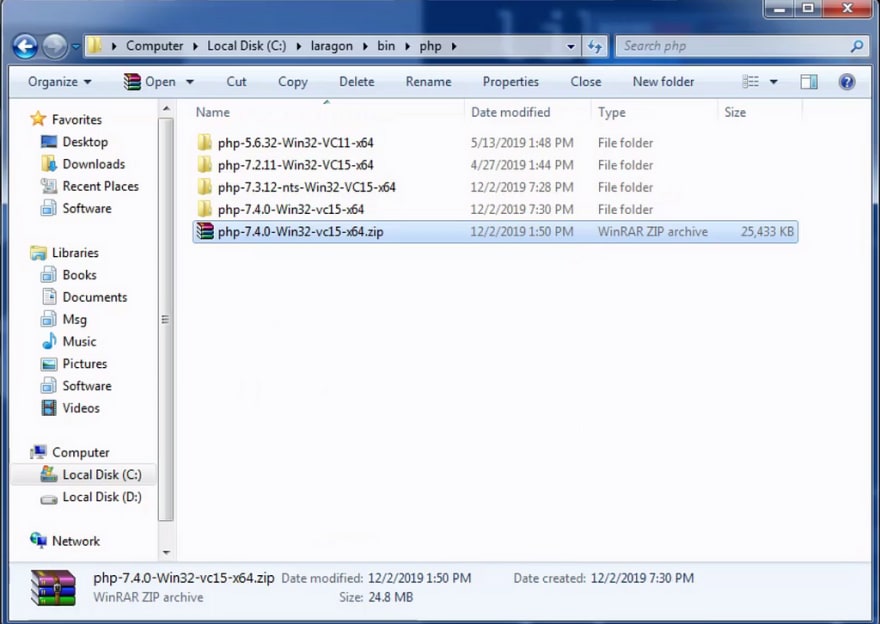Image resolution: width=880 pixels, height=624 pixels.
Task: Open recent pages dropdown next to Forward
Action: click(x=75, y=47)
